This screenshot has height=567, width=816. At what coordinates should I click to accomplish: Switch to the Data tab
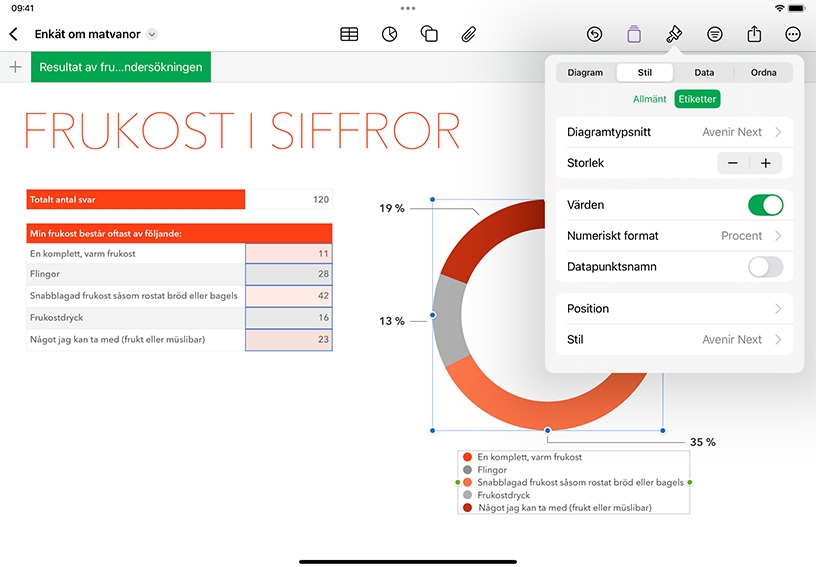(x=704, y=72)
